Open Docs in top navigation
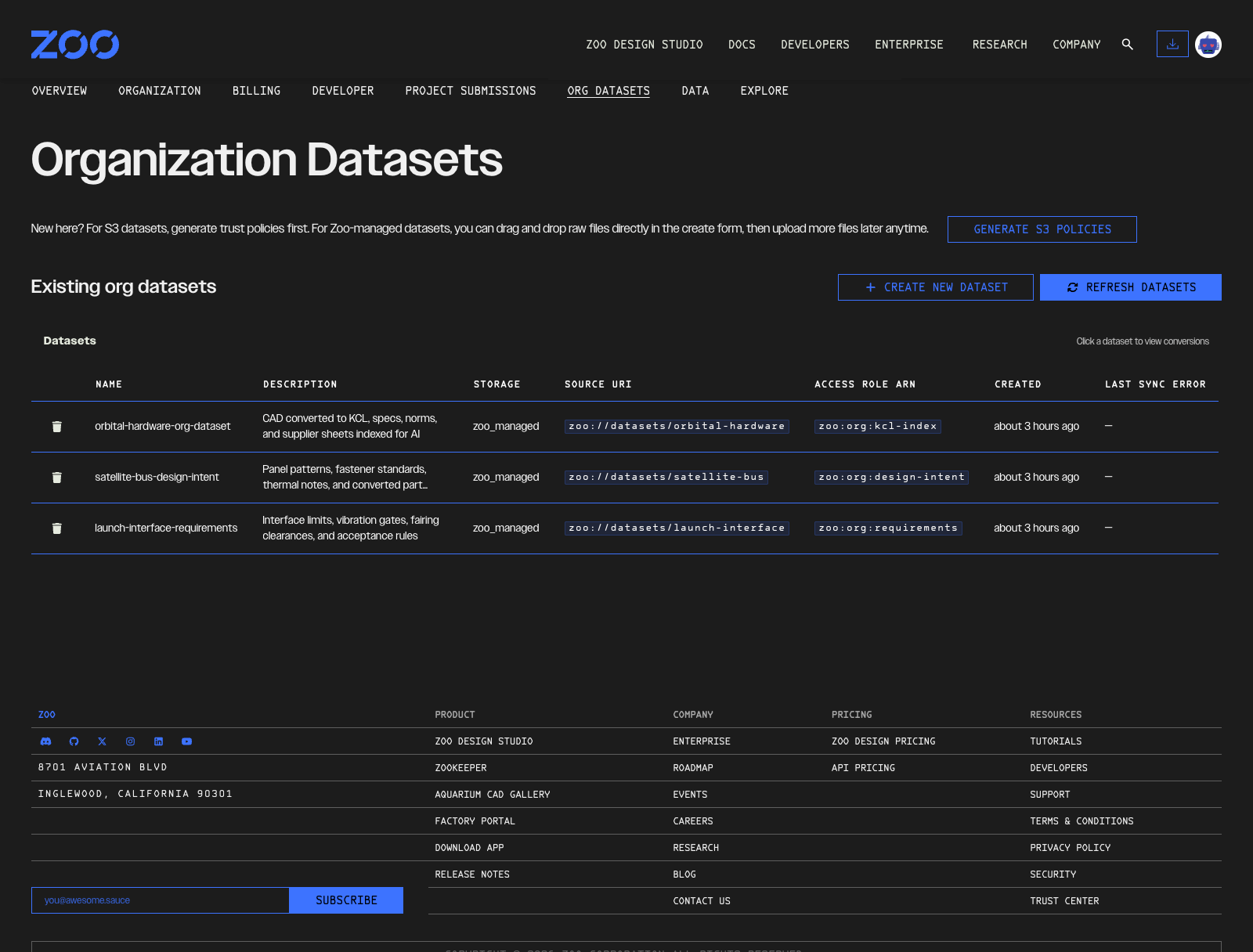The image size is (1253, 952). coord(742,45)
